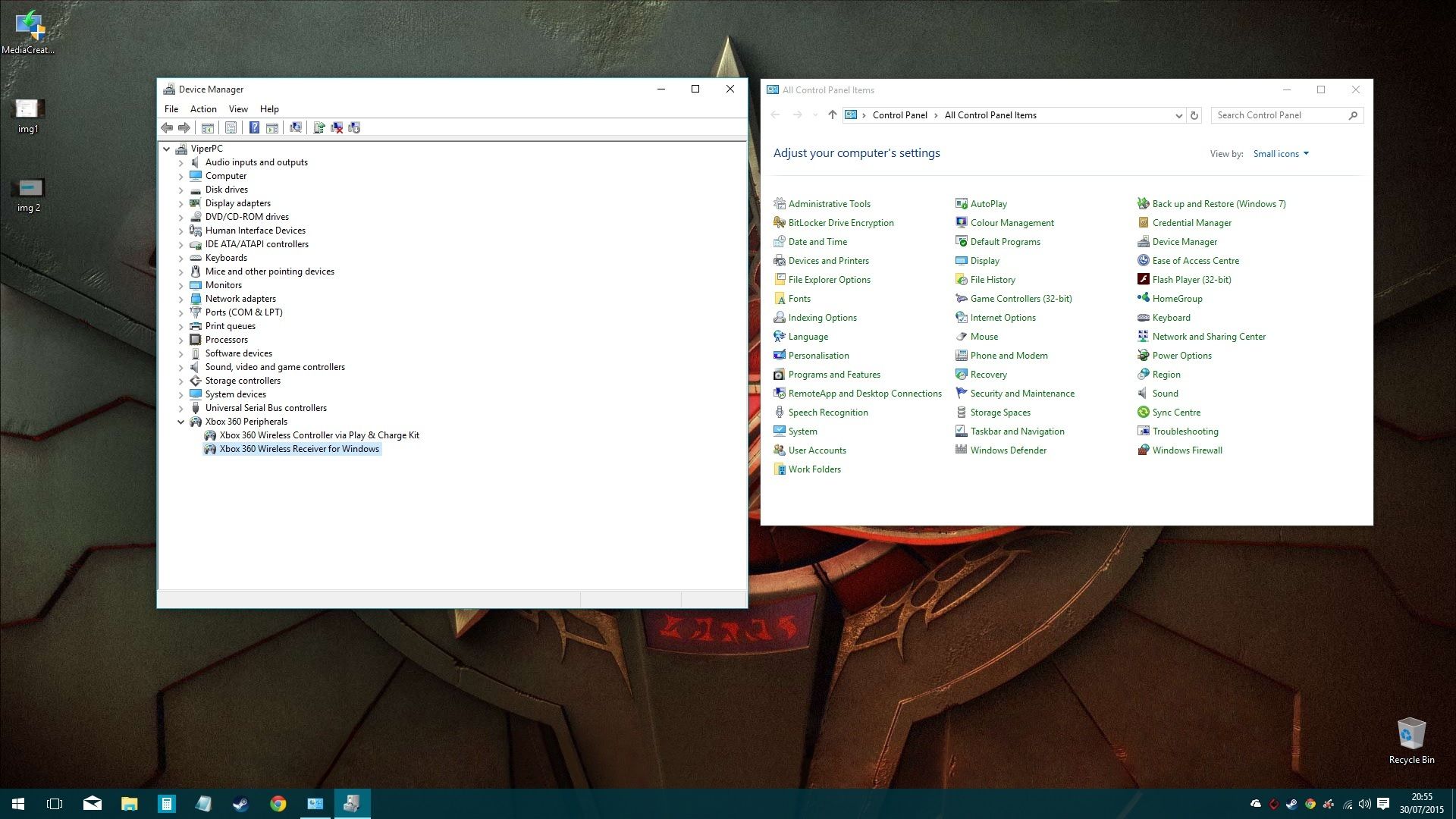Collapse the ViperPC root node
The height and width of the screenshot is (819, 1456).
167,149
